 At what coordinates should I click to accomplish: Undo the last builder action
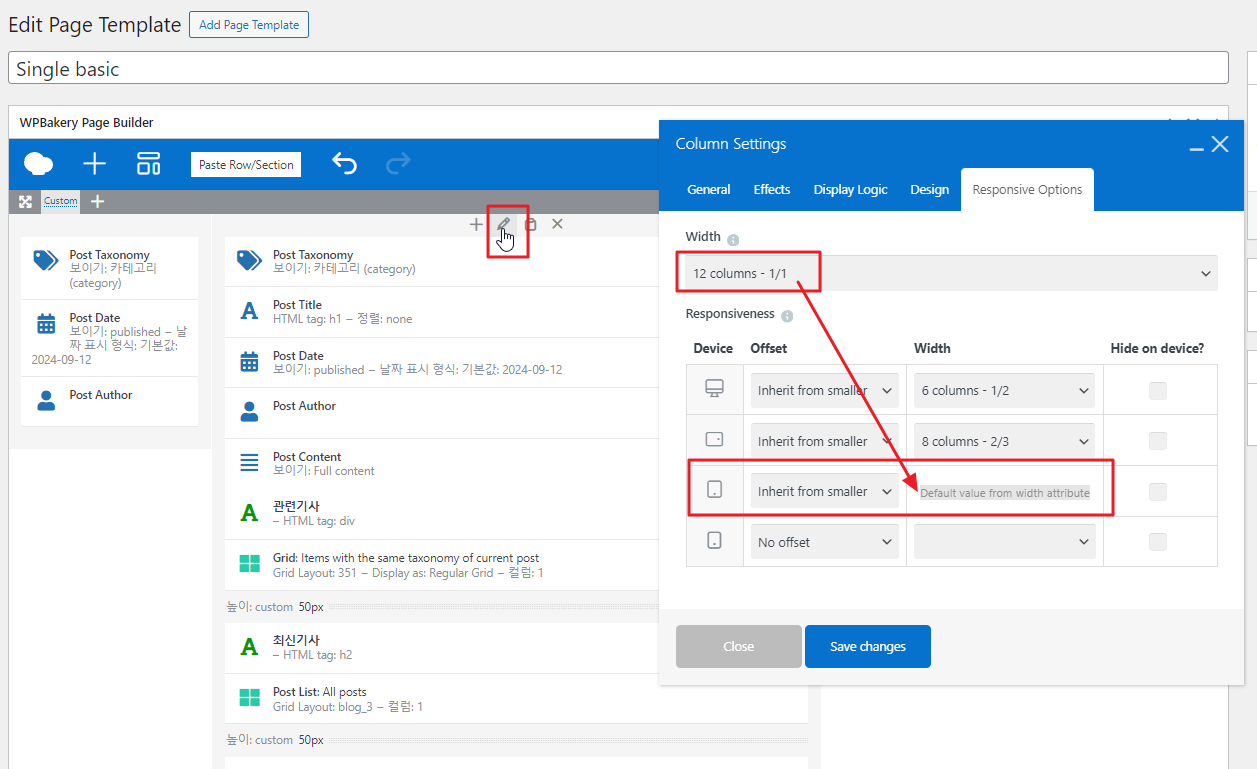(344, 164)
